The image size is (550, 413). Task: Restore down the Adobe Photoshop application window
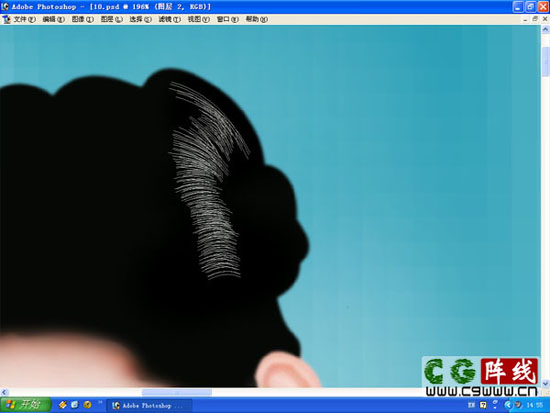[x=531, y=7]
